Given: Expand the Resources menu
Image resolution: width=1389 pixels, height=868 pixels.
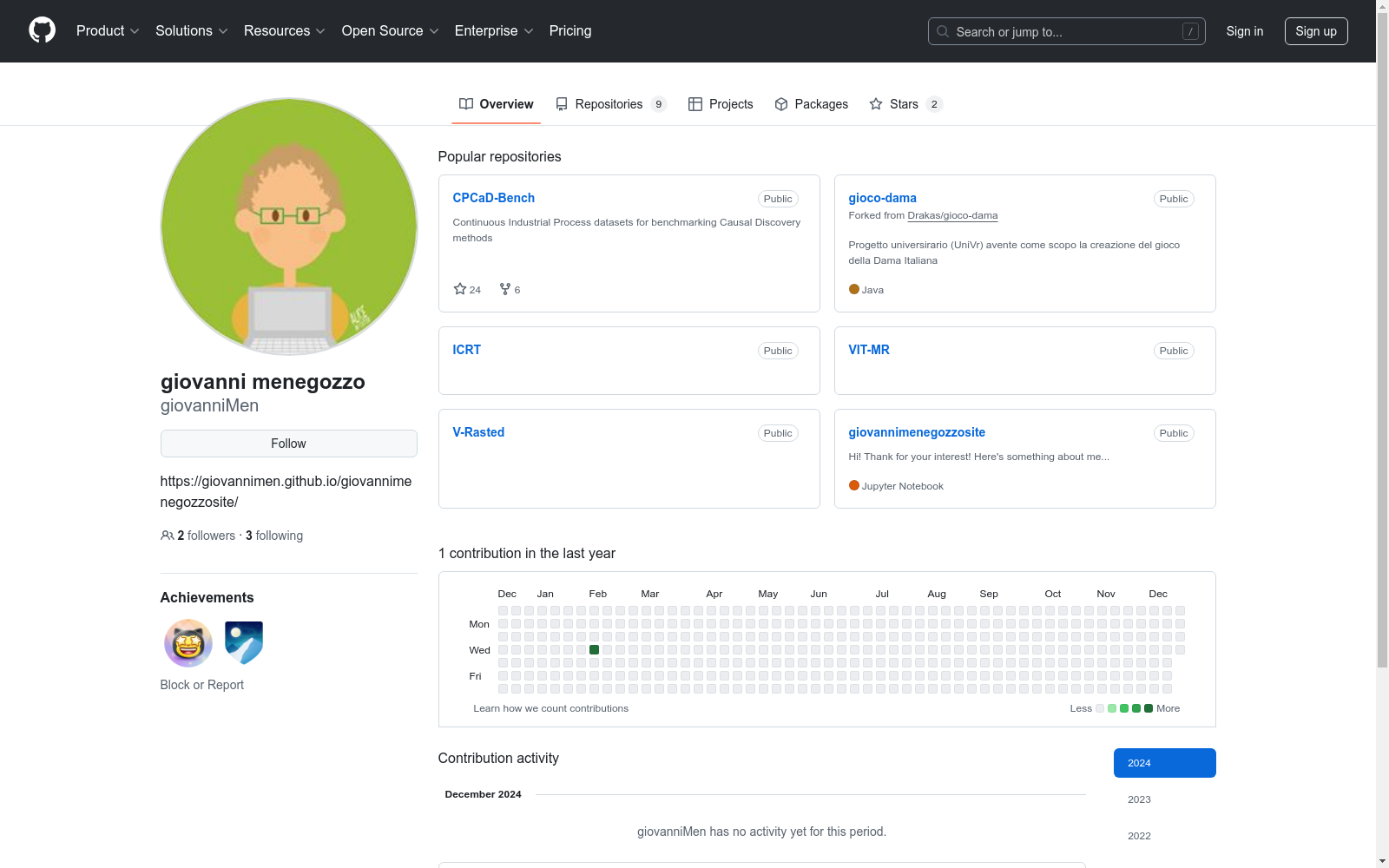Looking at the screenshot, I should 285,31.
